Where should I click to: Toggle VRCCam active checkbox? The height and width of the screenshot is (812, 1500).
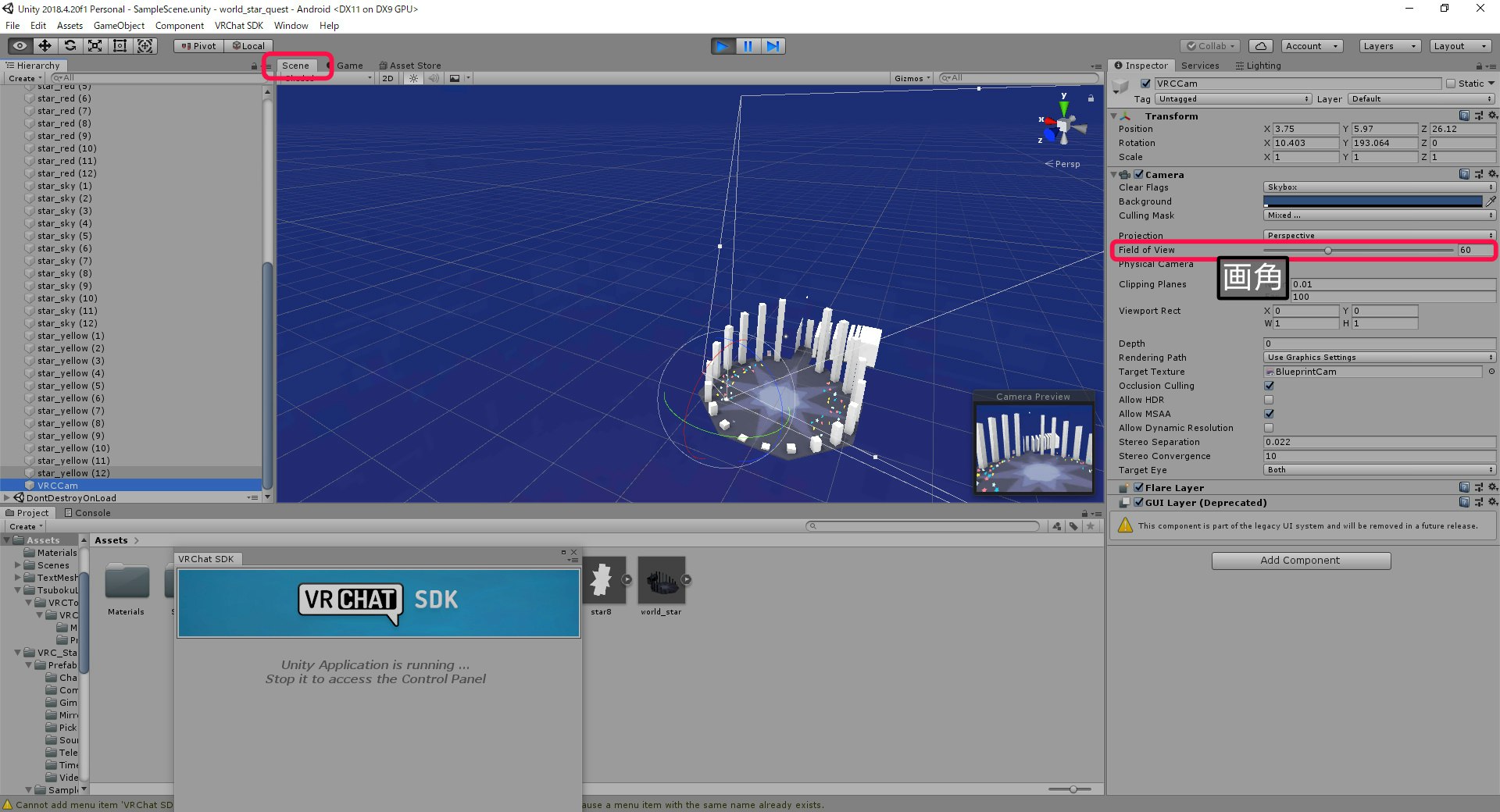[x=1145, y=84]
